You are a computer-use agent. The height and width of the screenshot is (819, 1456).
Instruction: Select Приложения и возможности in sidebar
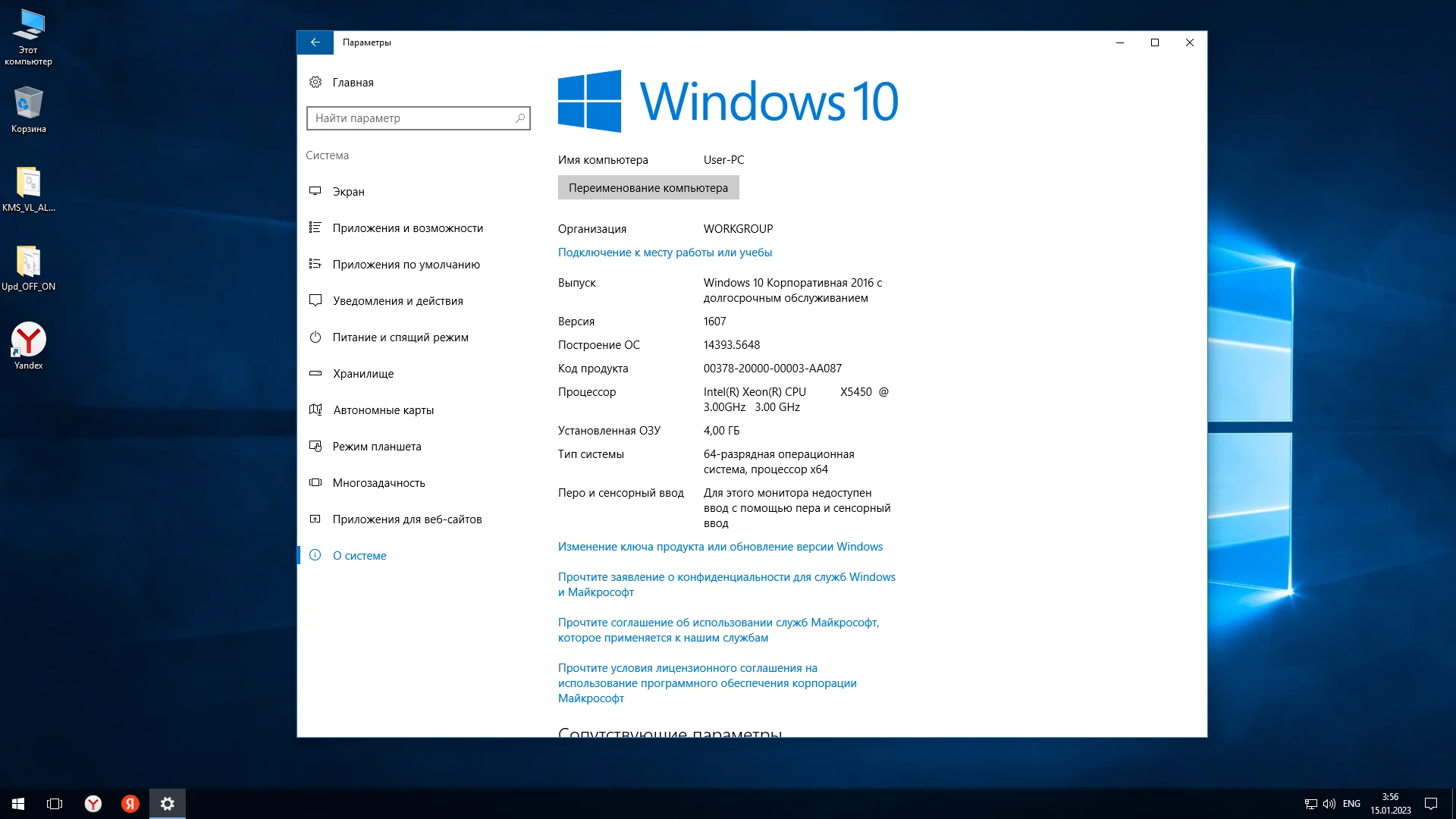407,228
